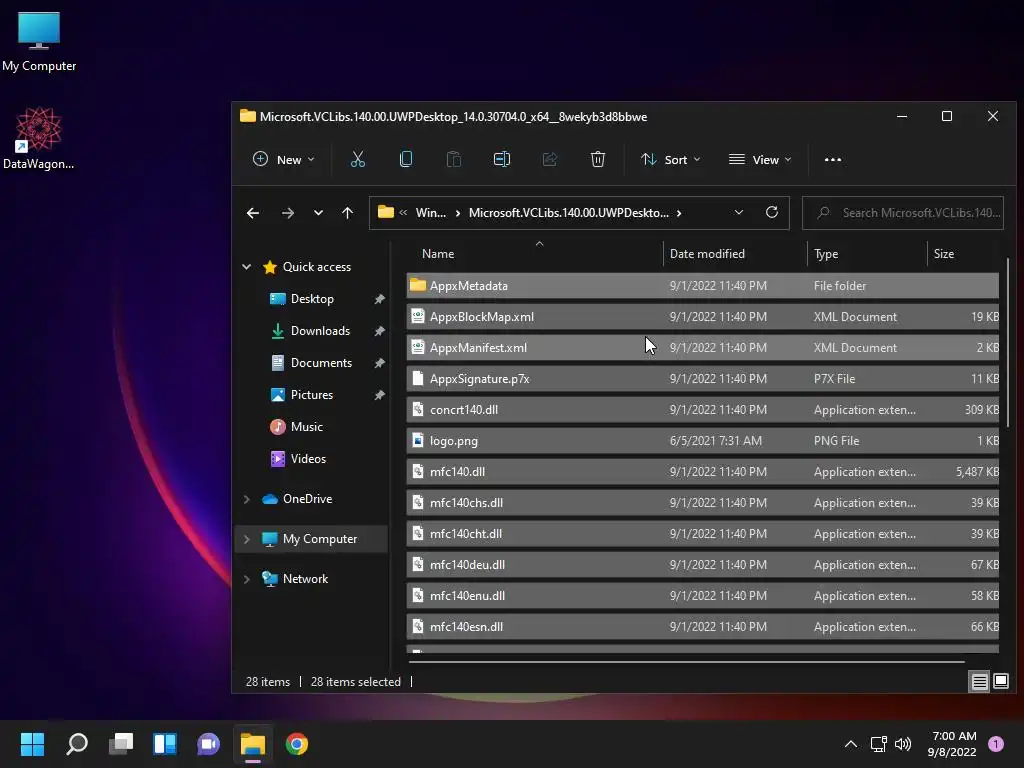Click the horizontal file list scrollbar
The height and width of the screenshot is (768, 1024).
click(x=686, y=662)
